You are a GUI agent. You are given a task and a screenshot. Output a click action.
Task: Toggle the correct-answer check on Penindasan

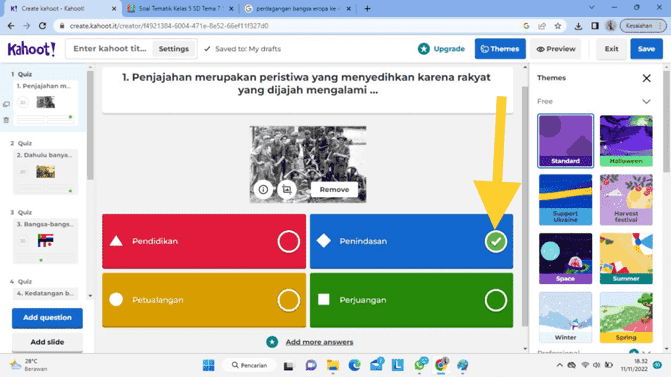[x=496, y=241]
